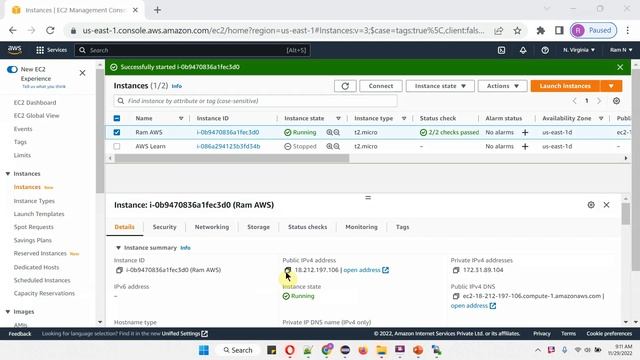Click the AWS logo home icon
Screen dimensions: 640x360
(15, 50)
